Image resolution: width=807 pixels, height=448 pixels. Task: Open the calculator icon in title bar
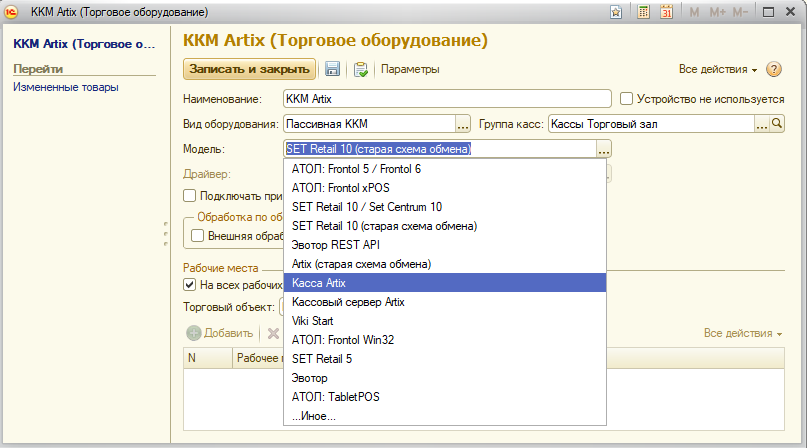pyautogui.click(x=643, y=12)
